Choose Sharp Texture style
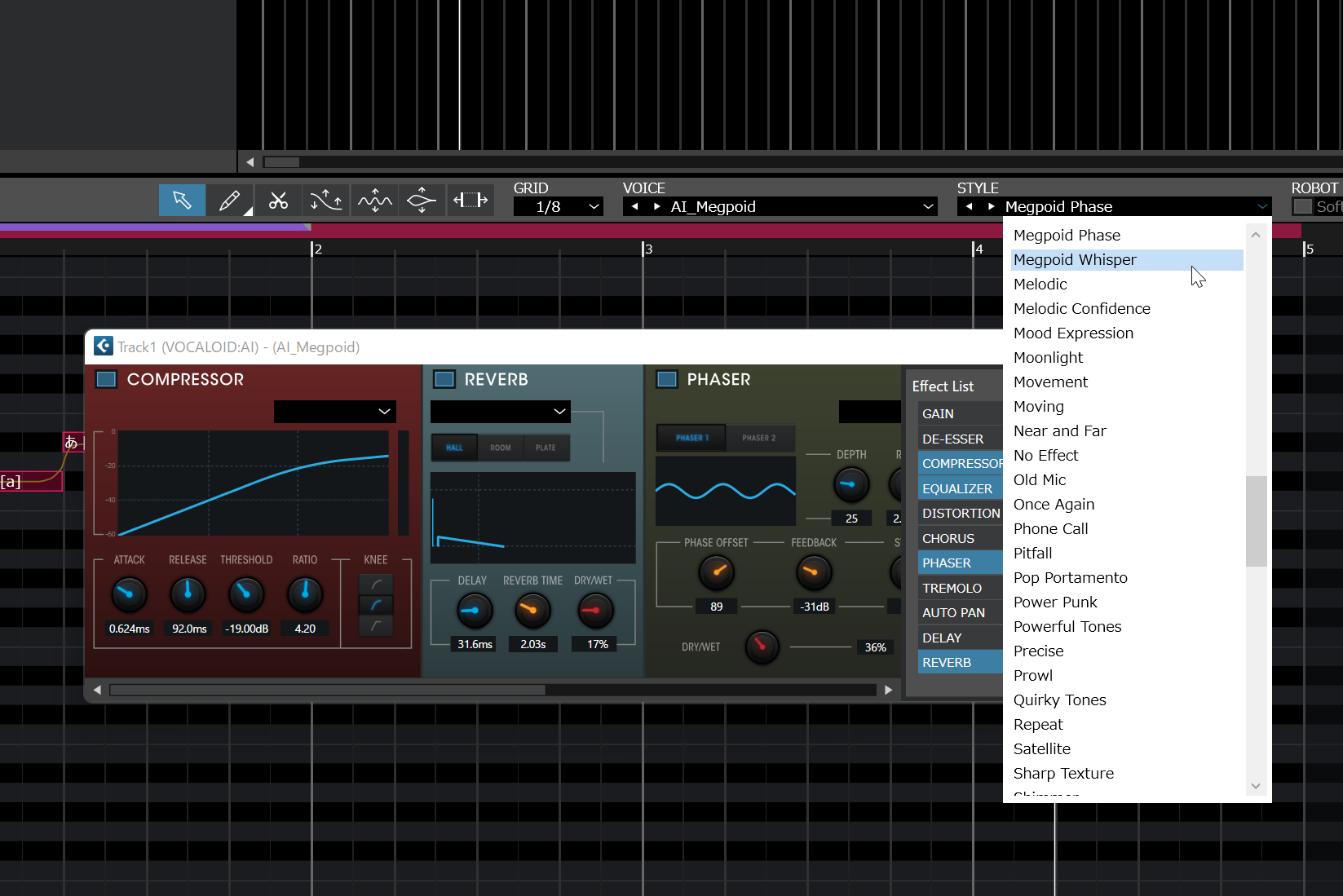The width and height of the screenshot is (1343, 896). point(1127,774)
